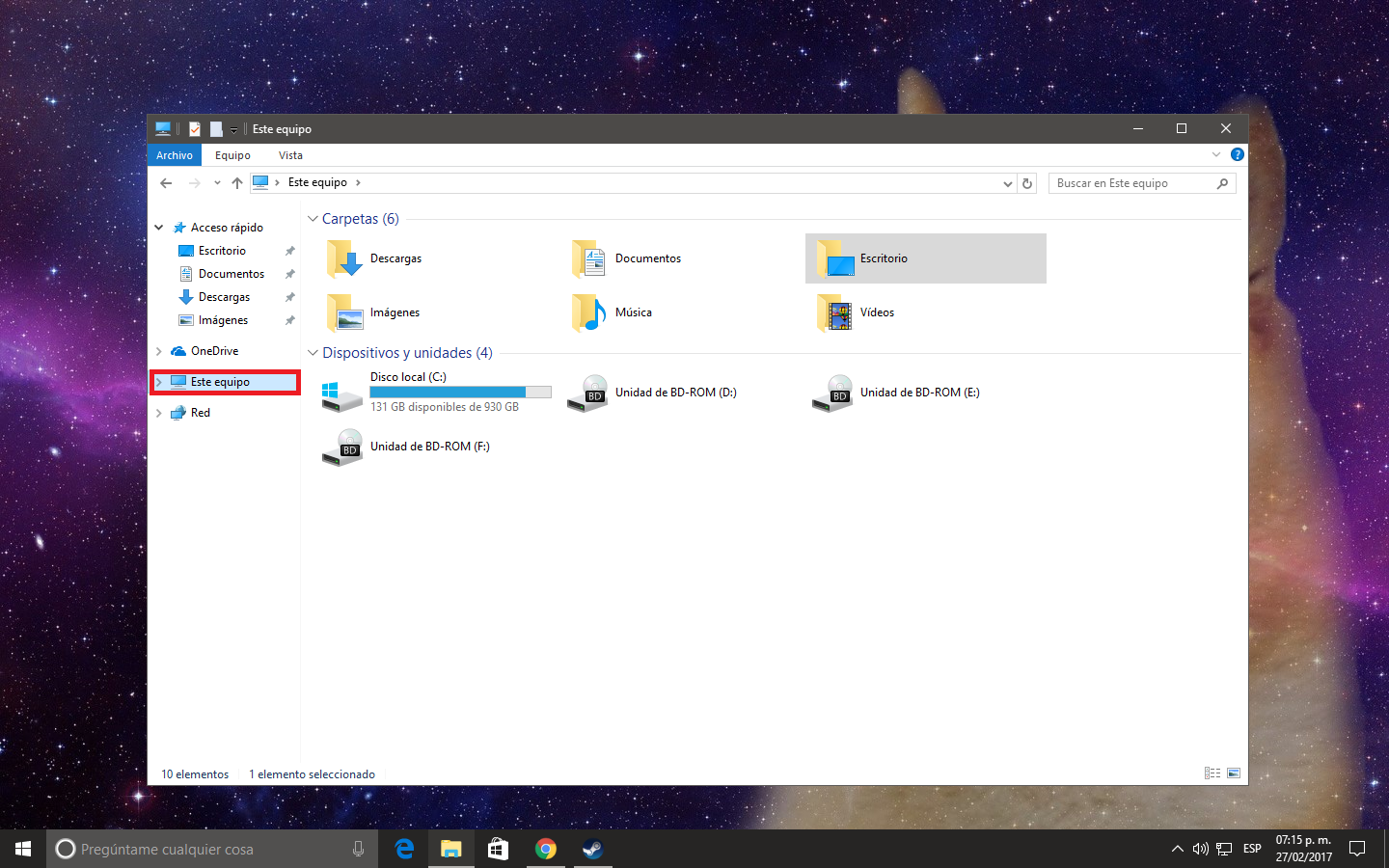This screenshot has height=868, width=1389.
Task: Click the Disco local (C:) storage bar
Action: point(461,393)
